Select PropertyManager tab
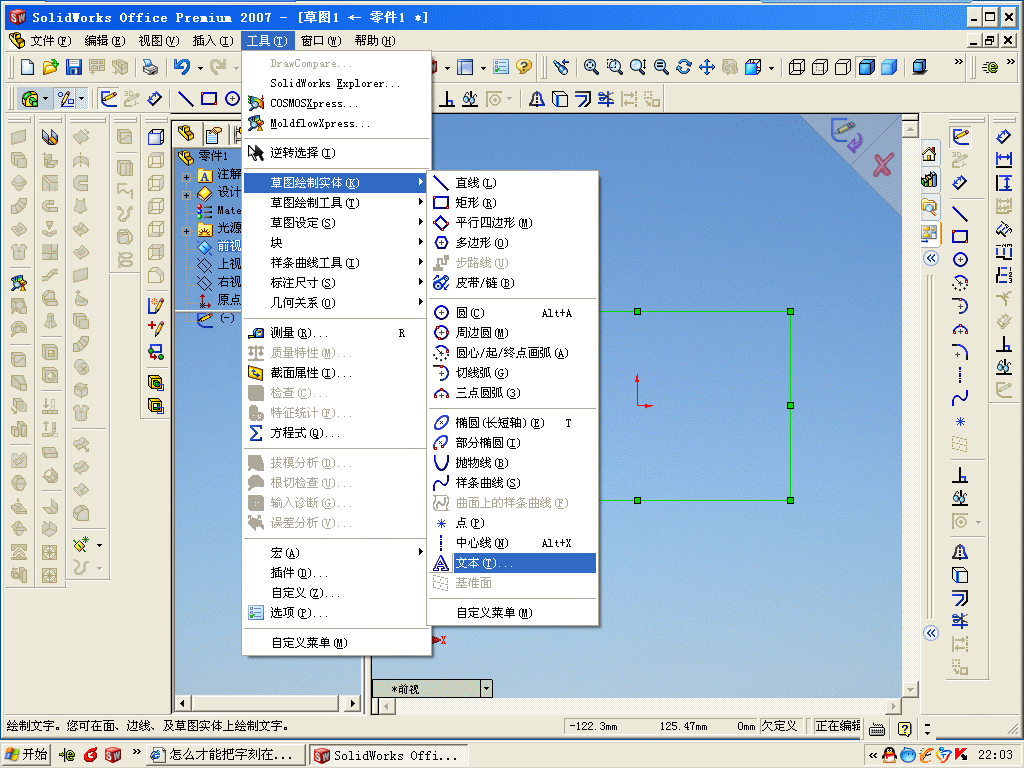1024x768 pixels. pyautogui.click(x=213, y=135)
